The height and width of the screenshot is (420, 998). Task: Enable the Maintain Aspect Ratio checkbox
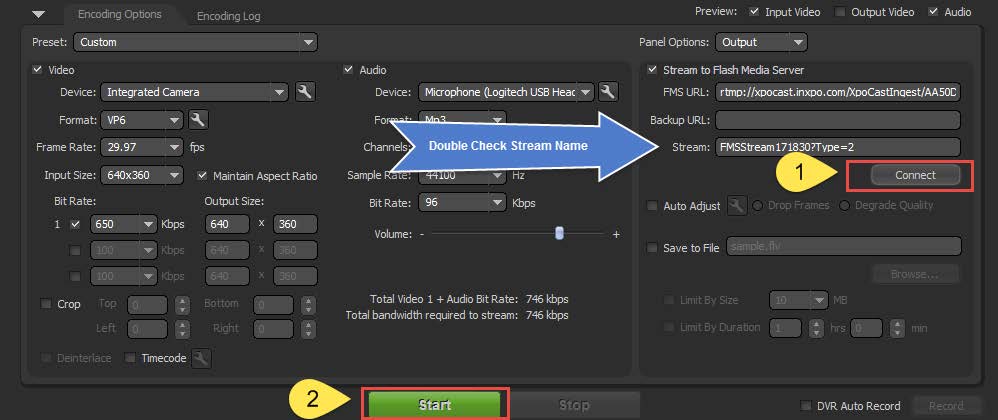click(x=203, y=176)
